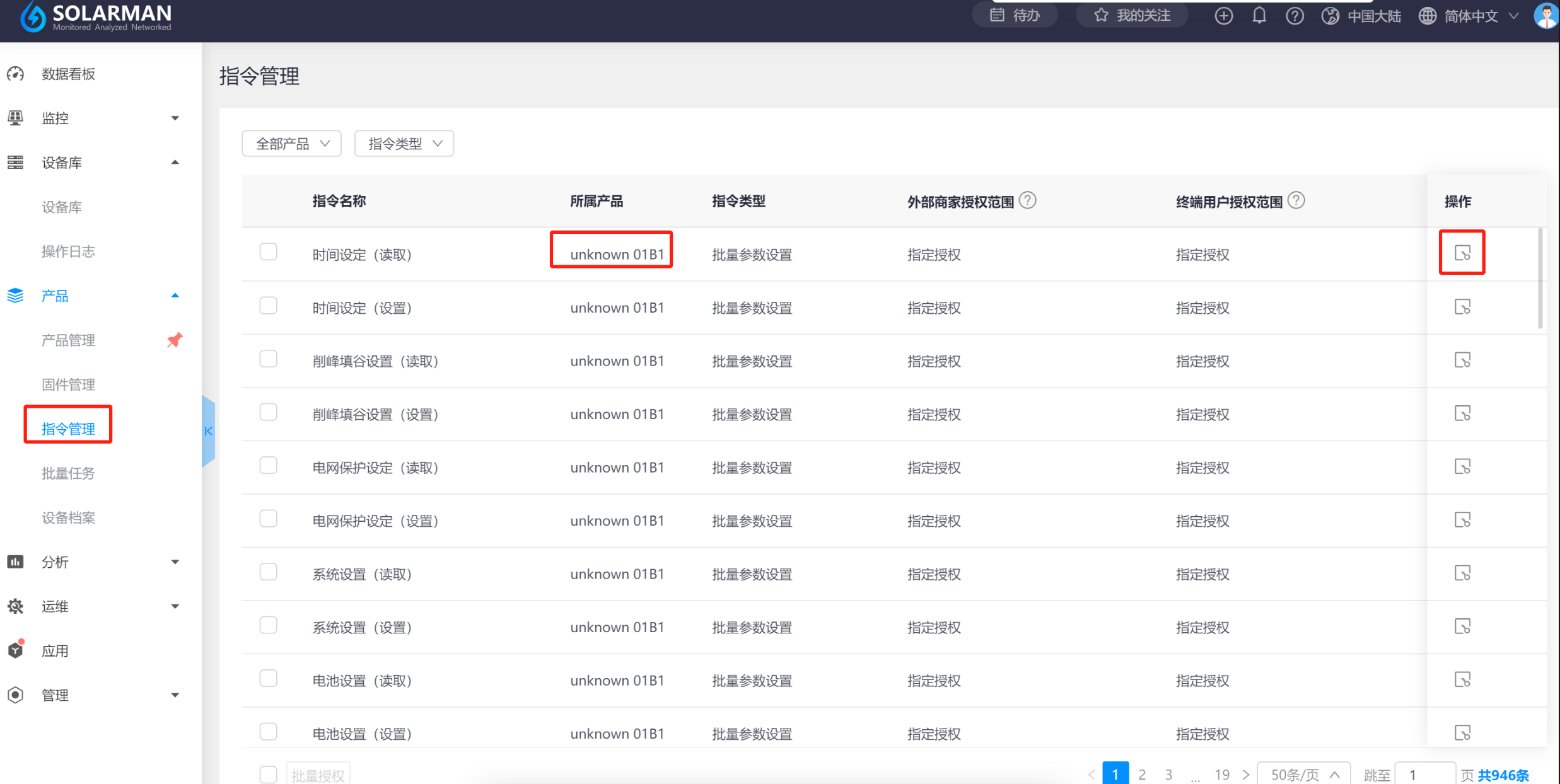Click the plus circle icon in header
The height and width of the screenshot is (784, 1560).
coord(1223,16)
